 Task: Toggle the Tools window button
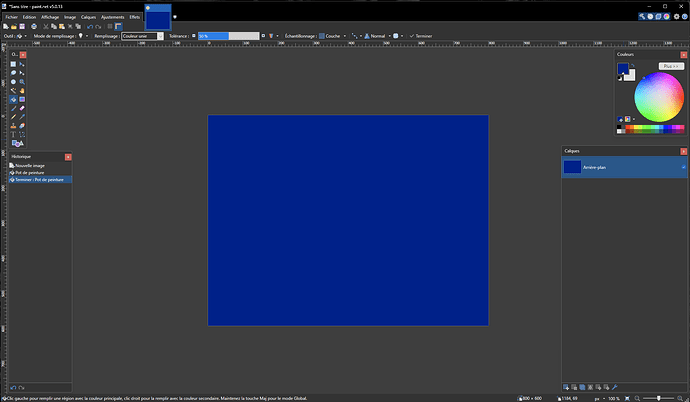642,17
